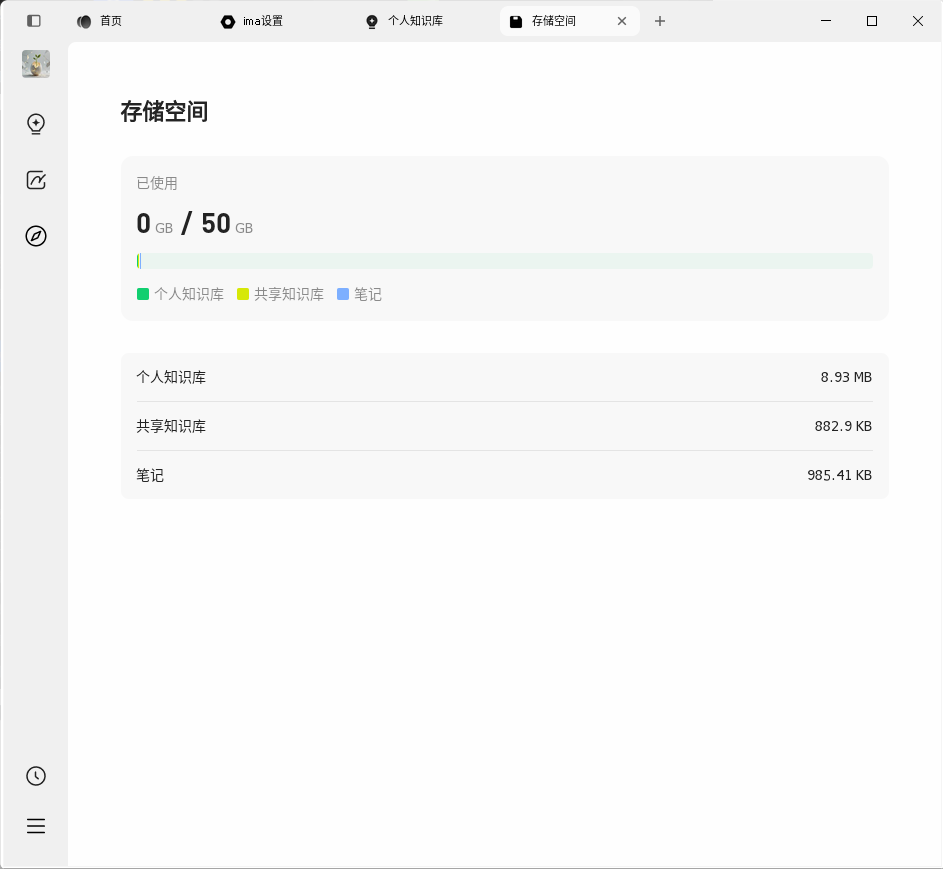The image size is (943, 869).
Task: Maximize the window
Action: coord(872,21)
